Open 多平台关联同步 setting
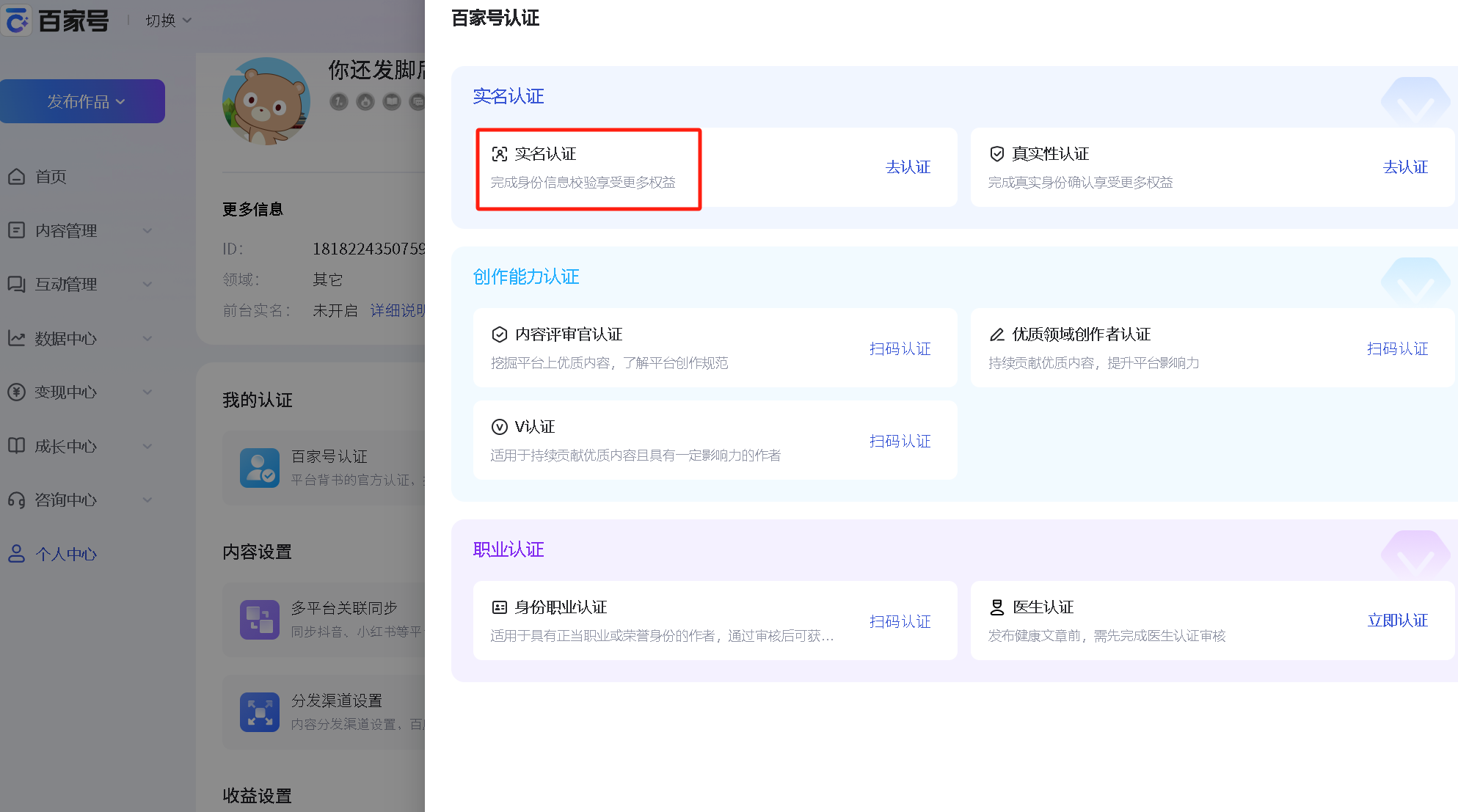This screenshot has width=1458, height=812. coord(324,619)
